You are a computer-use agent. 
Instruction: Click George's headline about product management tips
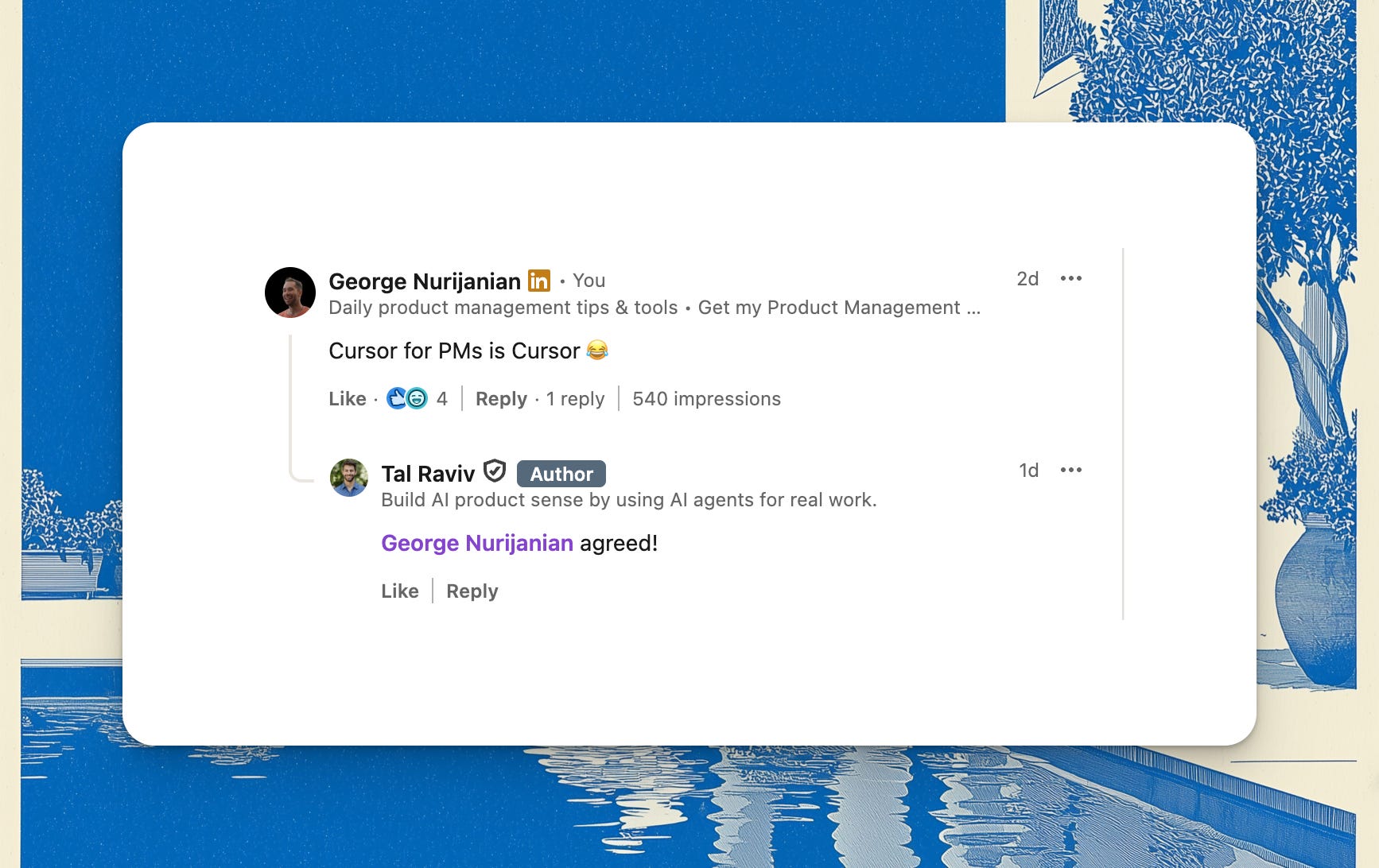[x=655, y=308]
